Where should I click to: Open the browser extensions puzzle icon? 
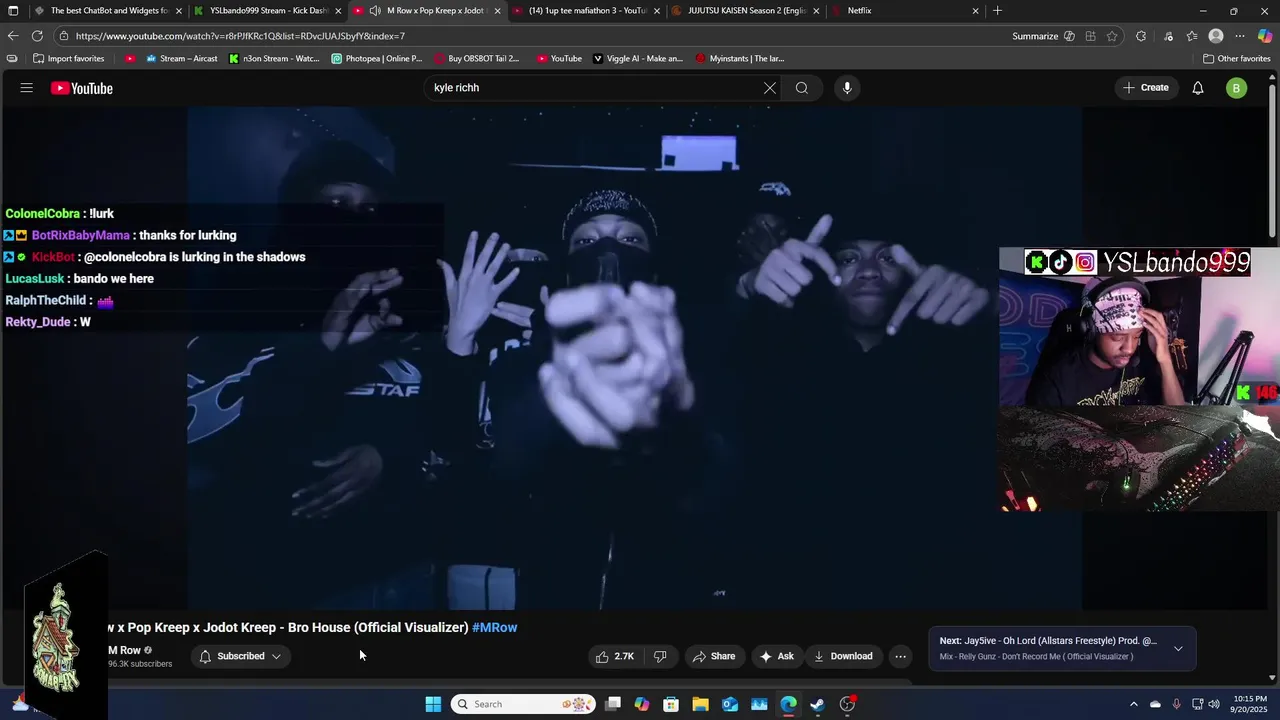point(1141,36)
